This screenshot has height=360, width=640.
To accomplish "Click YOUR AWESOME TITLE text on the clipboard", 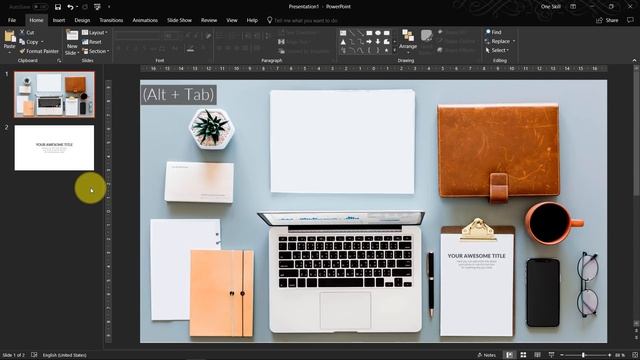I will pyautogui.click(x=476, y=256).
